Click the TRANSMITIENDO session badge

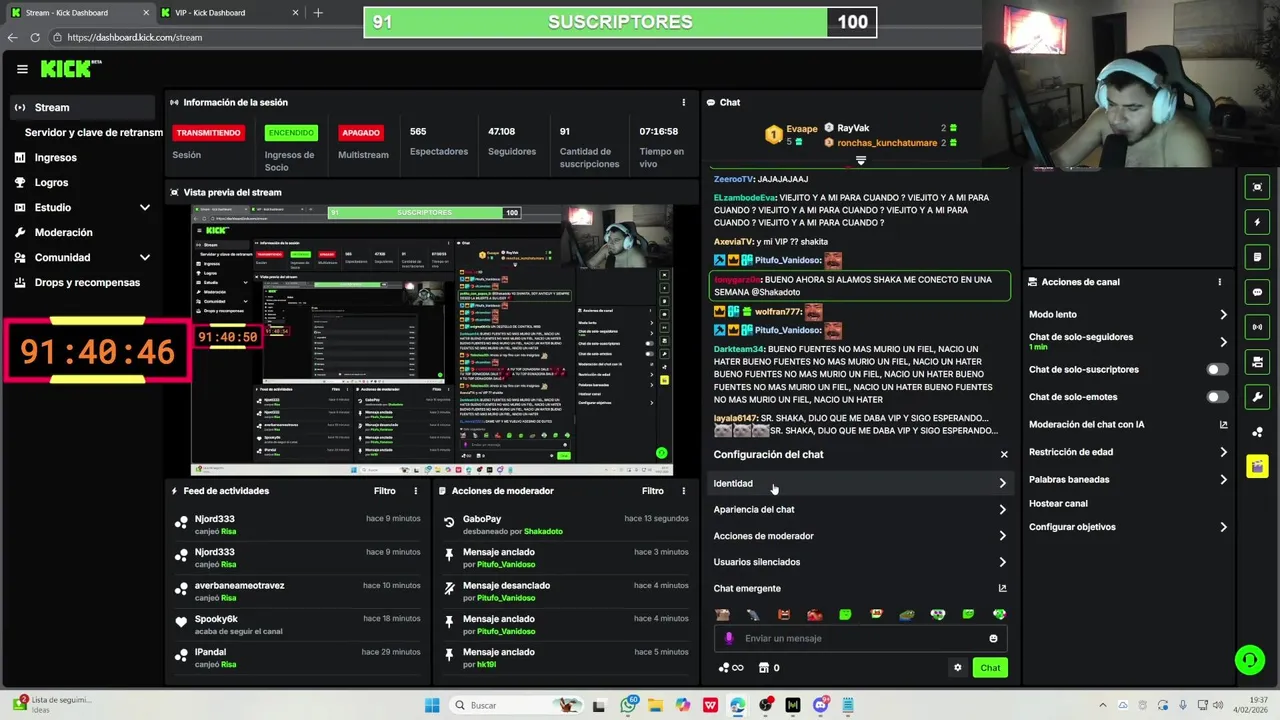208,132
